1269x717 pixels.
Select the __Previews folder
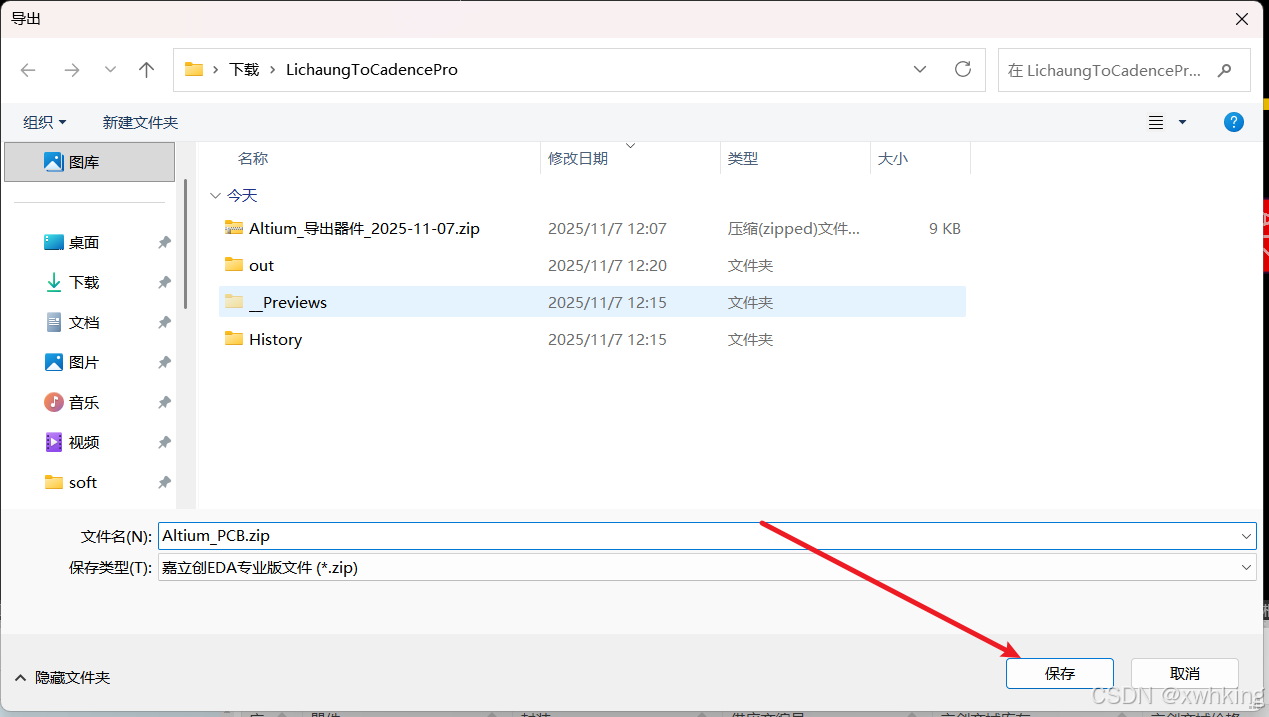pos(592,302)
